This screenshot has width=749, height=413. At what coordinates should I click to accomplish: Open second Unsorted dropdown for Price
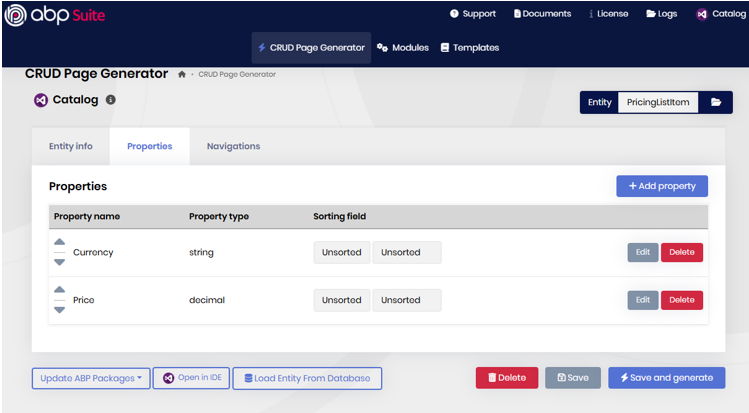[406, 300]
